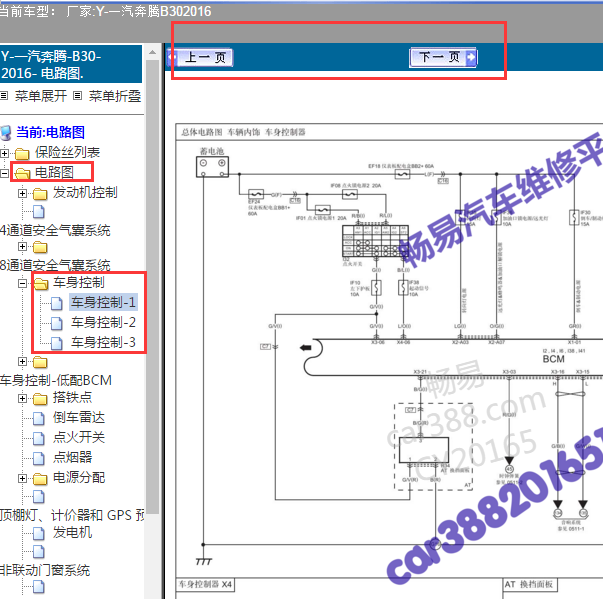
Task: Open the 顶棚灯、计价器和 GPS entry
Action: click(x=72, y=515)
